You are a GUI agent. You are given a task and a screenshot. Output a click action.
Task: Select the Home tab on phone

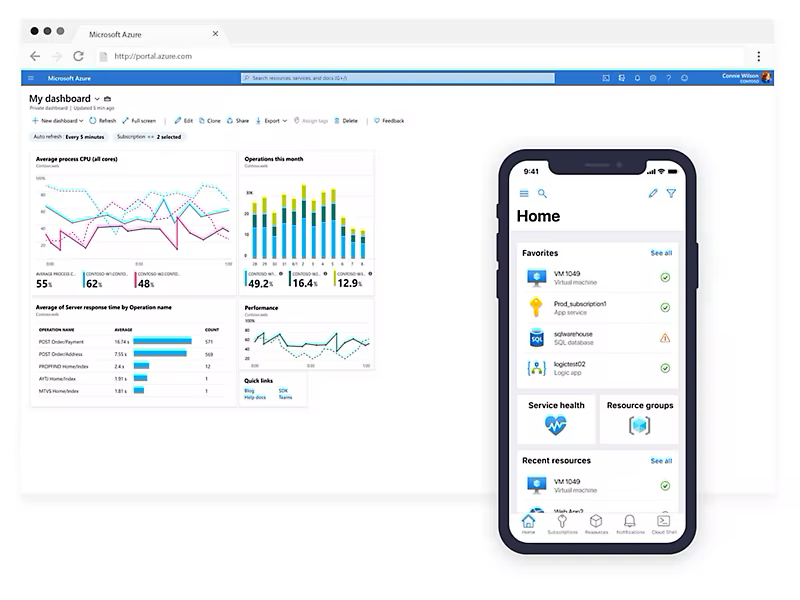click(529, 524)
